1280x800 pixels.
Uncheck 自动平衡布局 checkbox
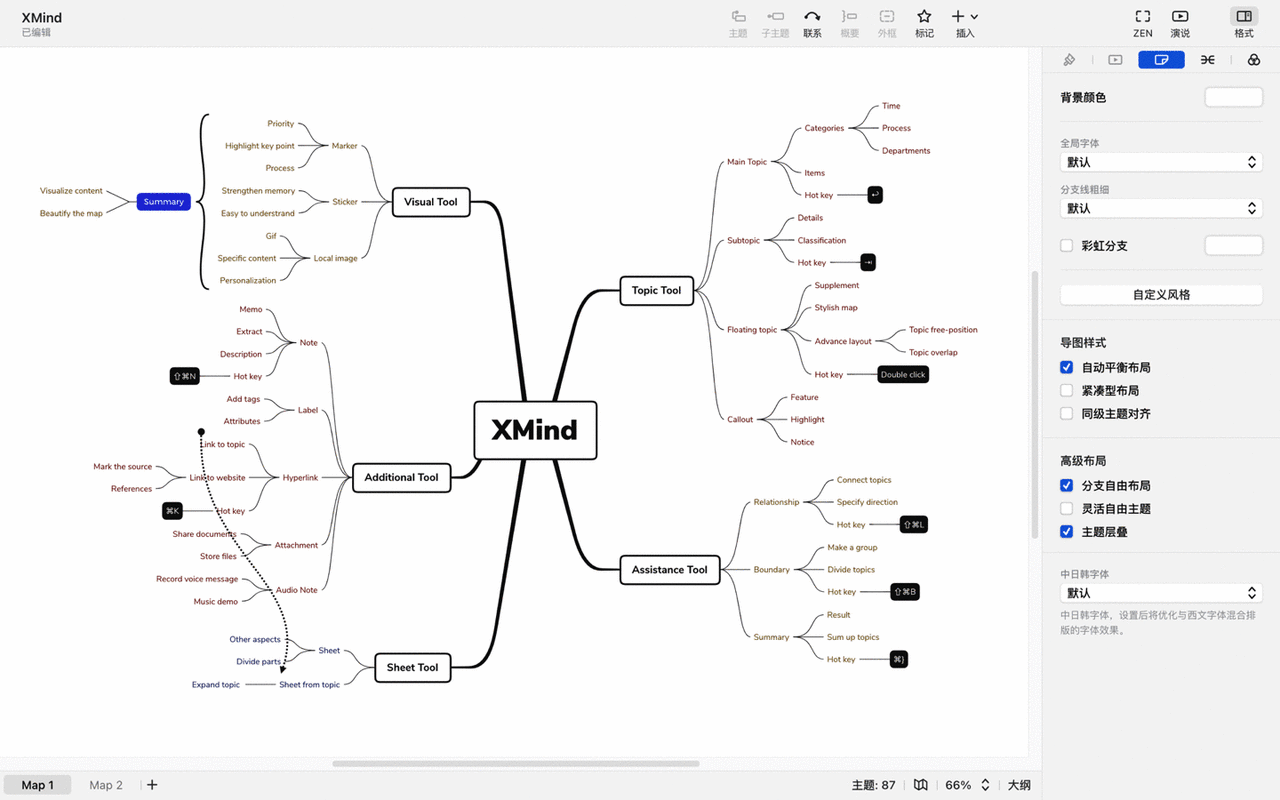tap(1067, 368)
